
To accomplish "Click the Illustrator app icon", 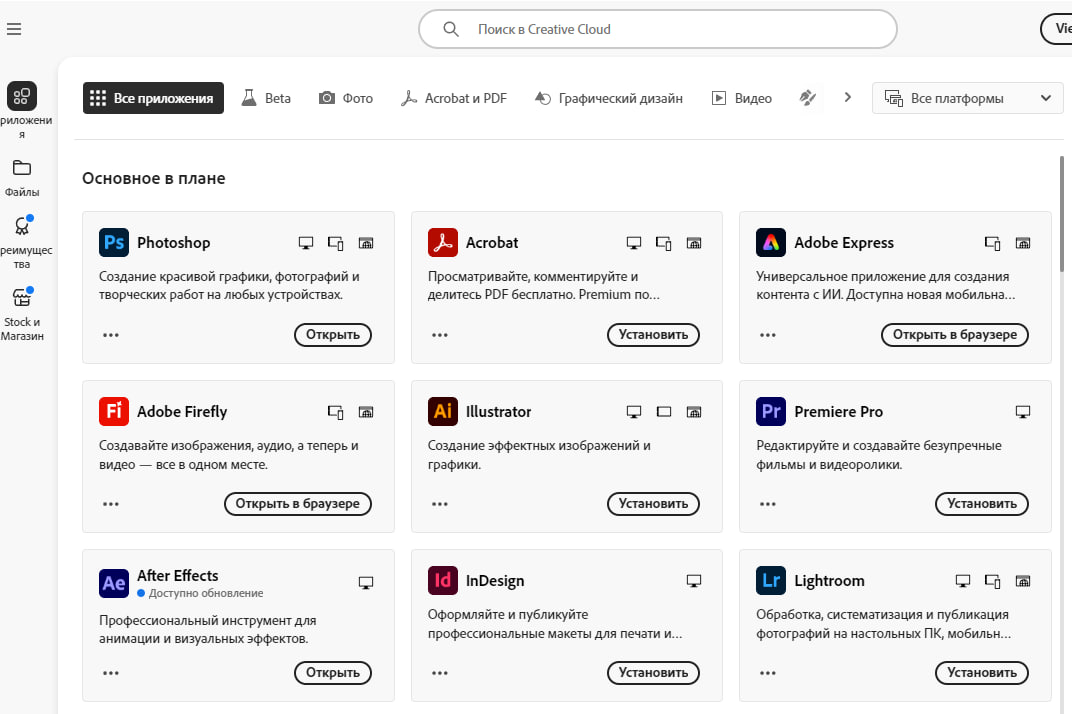I will (x=443, y=412).
